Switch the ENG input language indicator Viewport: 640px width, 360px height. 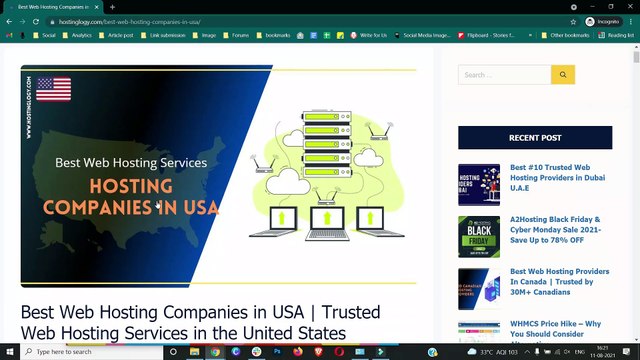pos(580,351)
